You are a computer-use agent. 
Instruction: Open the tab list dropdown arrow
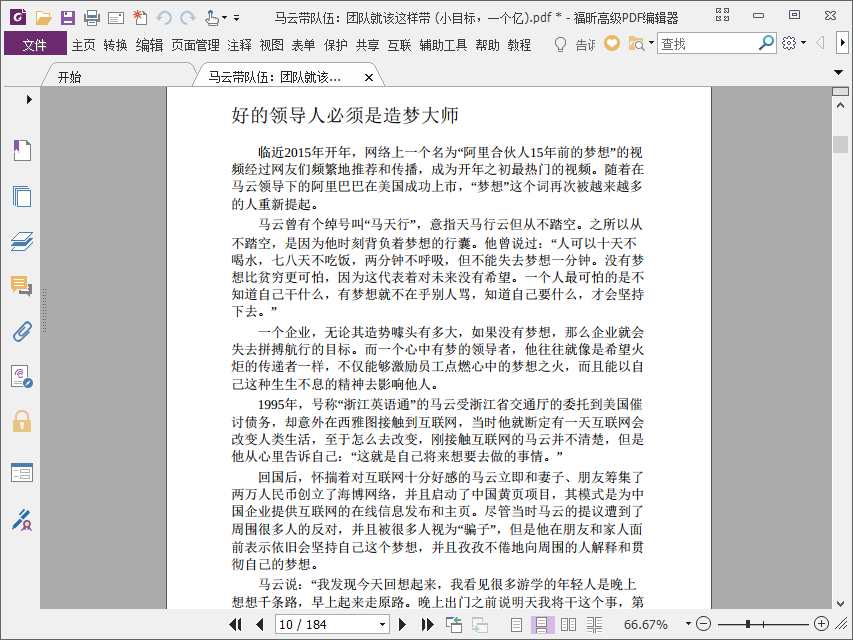(839, 72)
